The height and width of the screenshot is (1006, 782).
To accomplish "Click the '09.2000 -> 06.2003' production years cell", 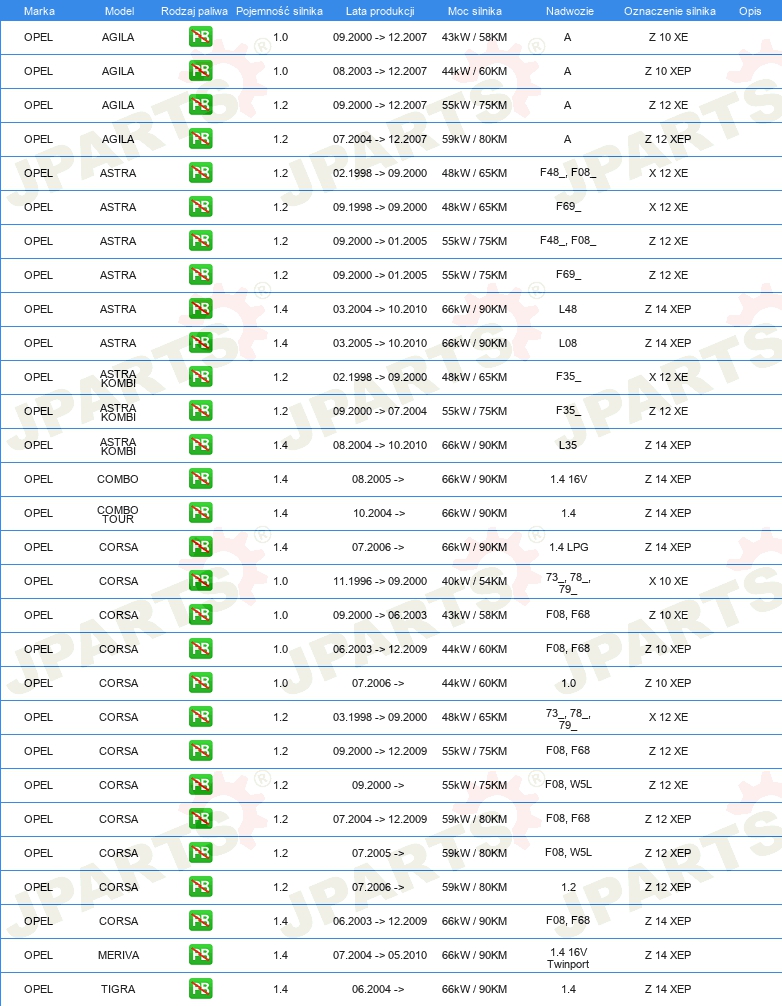I will (380, 615).
